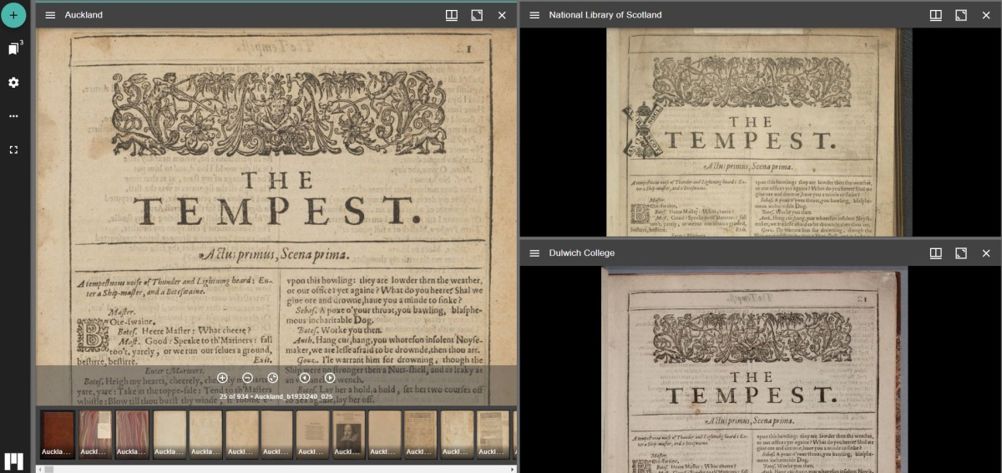
Task: Open view layout options in Dulwich College window
Action: (x=936, y=253)
